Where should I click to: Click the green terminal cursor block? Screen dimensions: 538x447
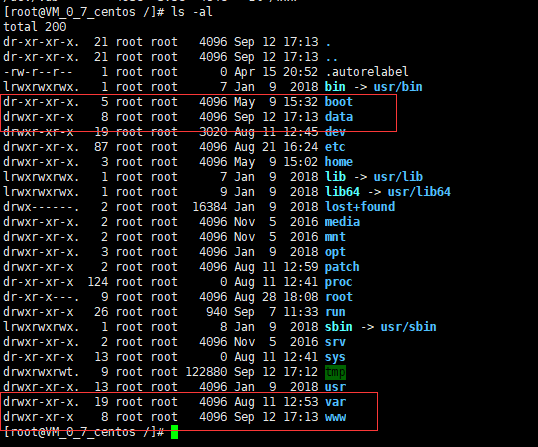click(174, 432)
